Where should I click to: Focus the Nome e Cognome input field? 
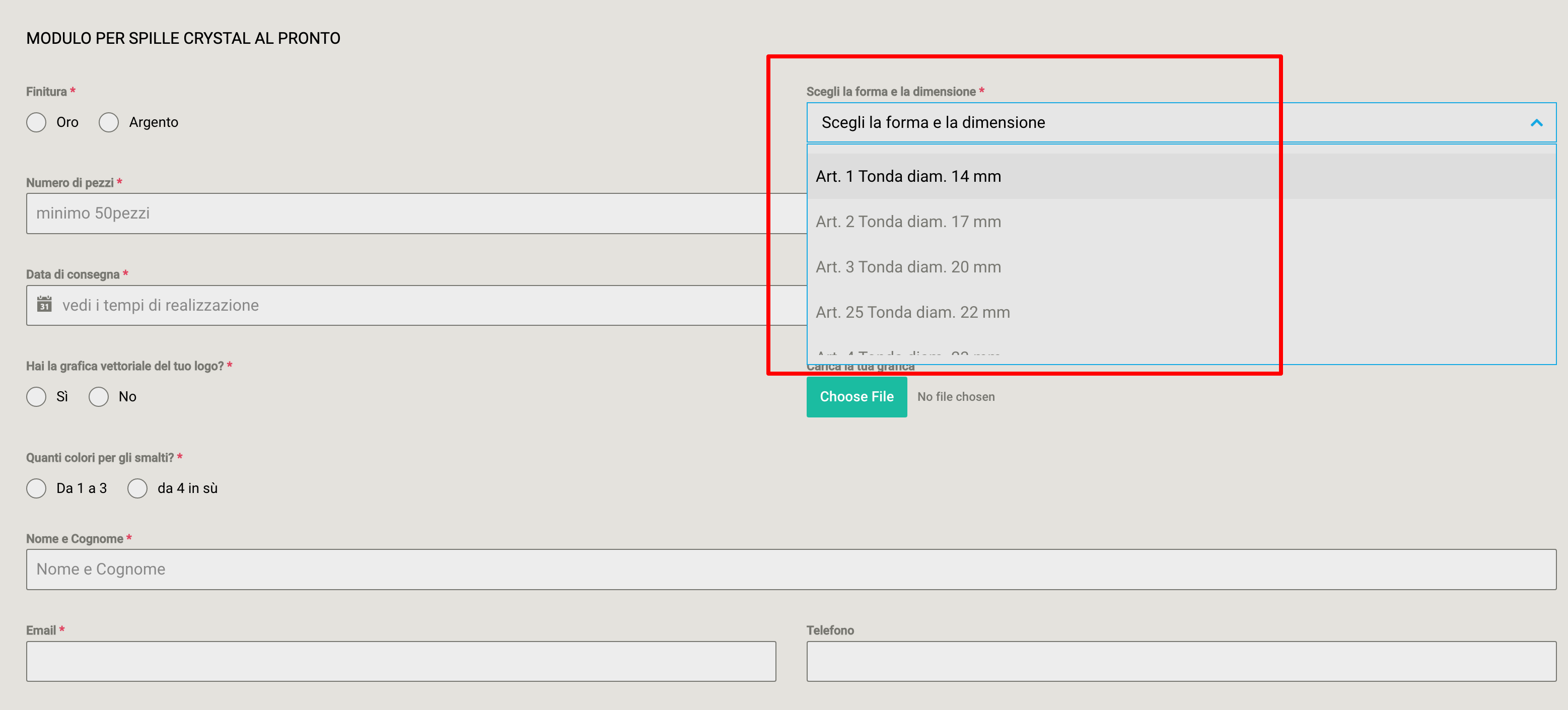pyautogui.click(x=791, y=570)
